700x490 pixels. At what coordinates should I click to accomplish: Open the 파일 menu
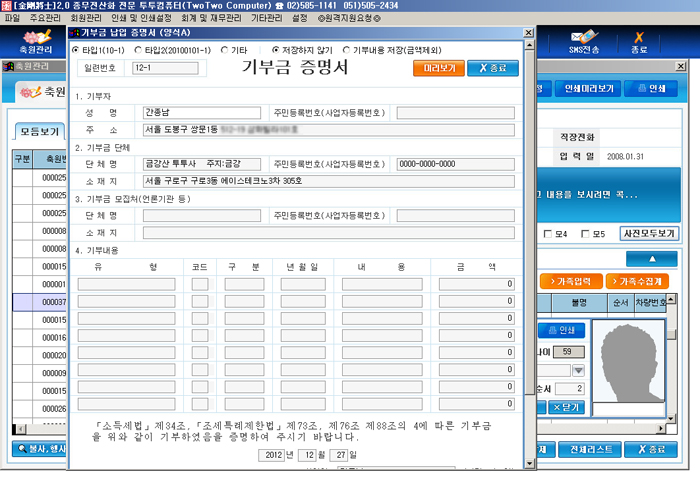(12, 18)
